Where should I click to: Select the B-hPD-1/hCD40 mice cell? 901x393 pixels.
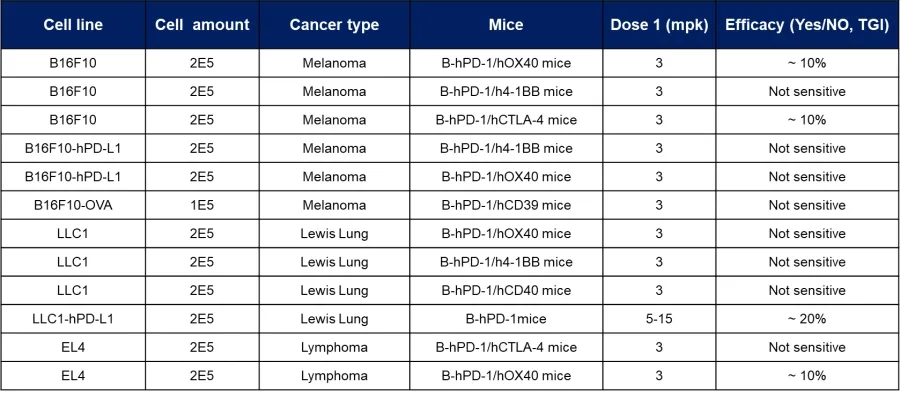point(506,291)
